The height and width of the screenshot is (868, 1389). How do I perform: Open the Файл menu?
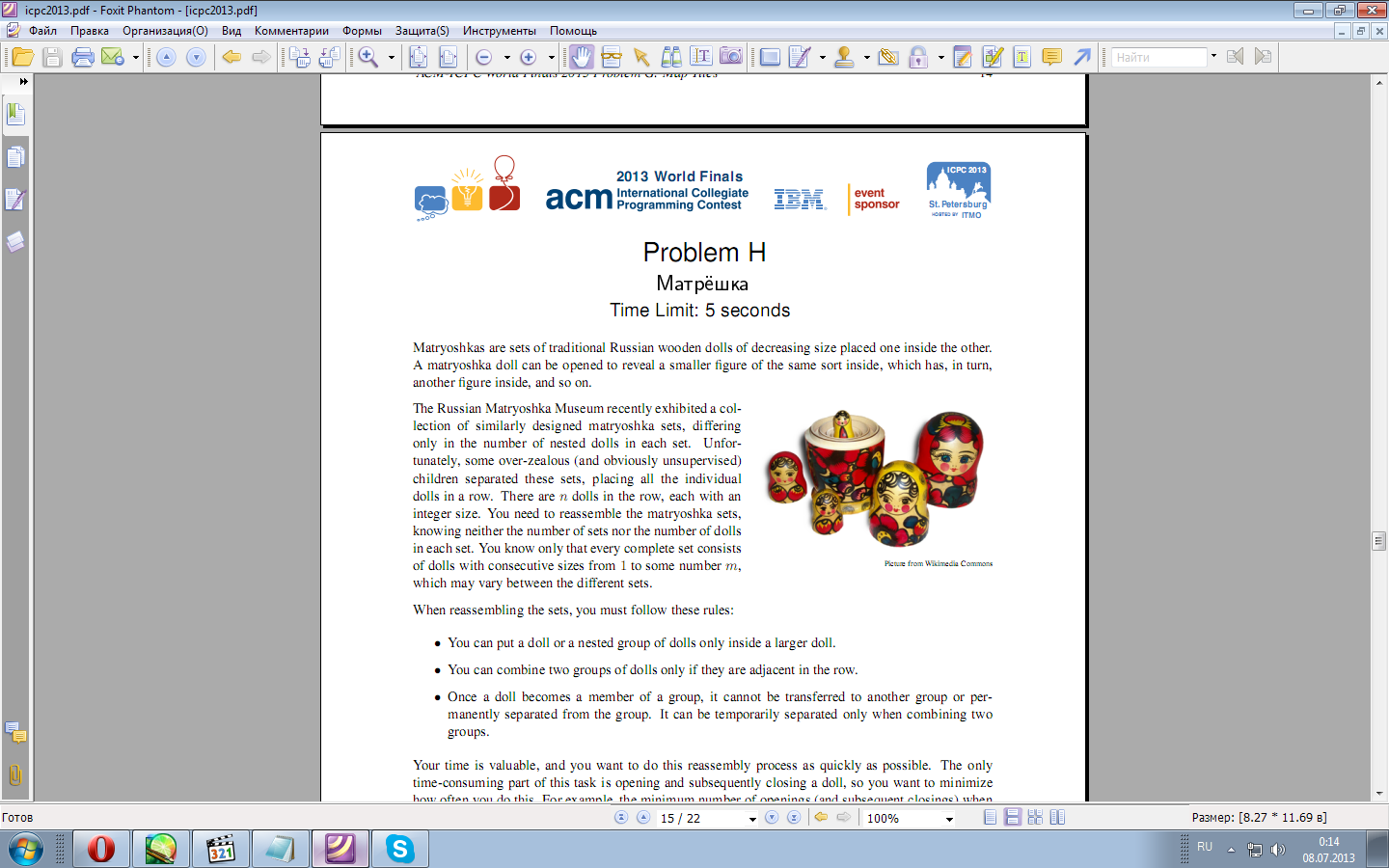coord(42,31)
